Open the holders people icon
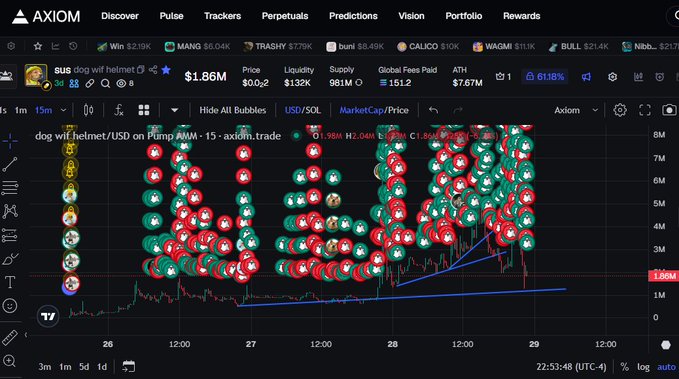Screen dimensions: 679x379 pos(74,83)
